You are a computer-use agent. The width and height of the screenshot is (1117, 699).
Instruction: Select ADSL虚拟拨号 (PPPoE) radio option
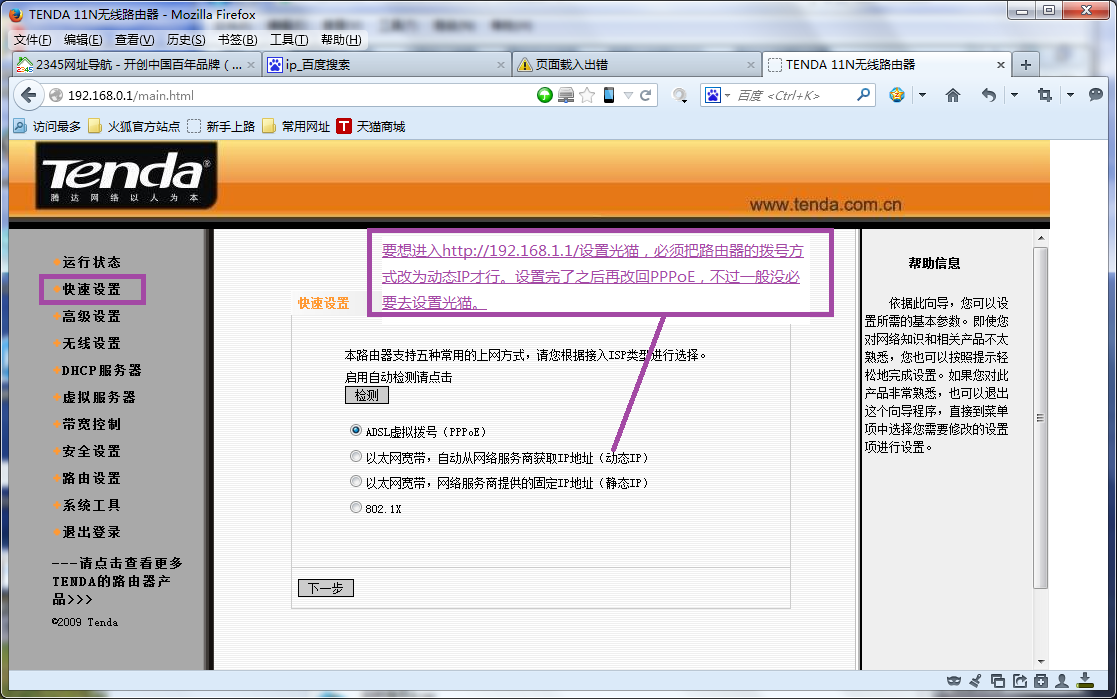tap(356, 431)
